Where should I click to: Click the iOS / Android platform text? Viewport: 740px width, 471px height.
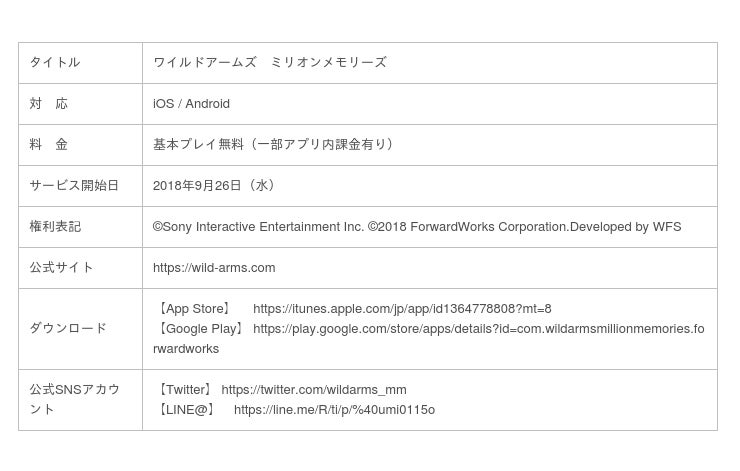coord(191,104)
